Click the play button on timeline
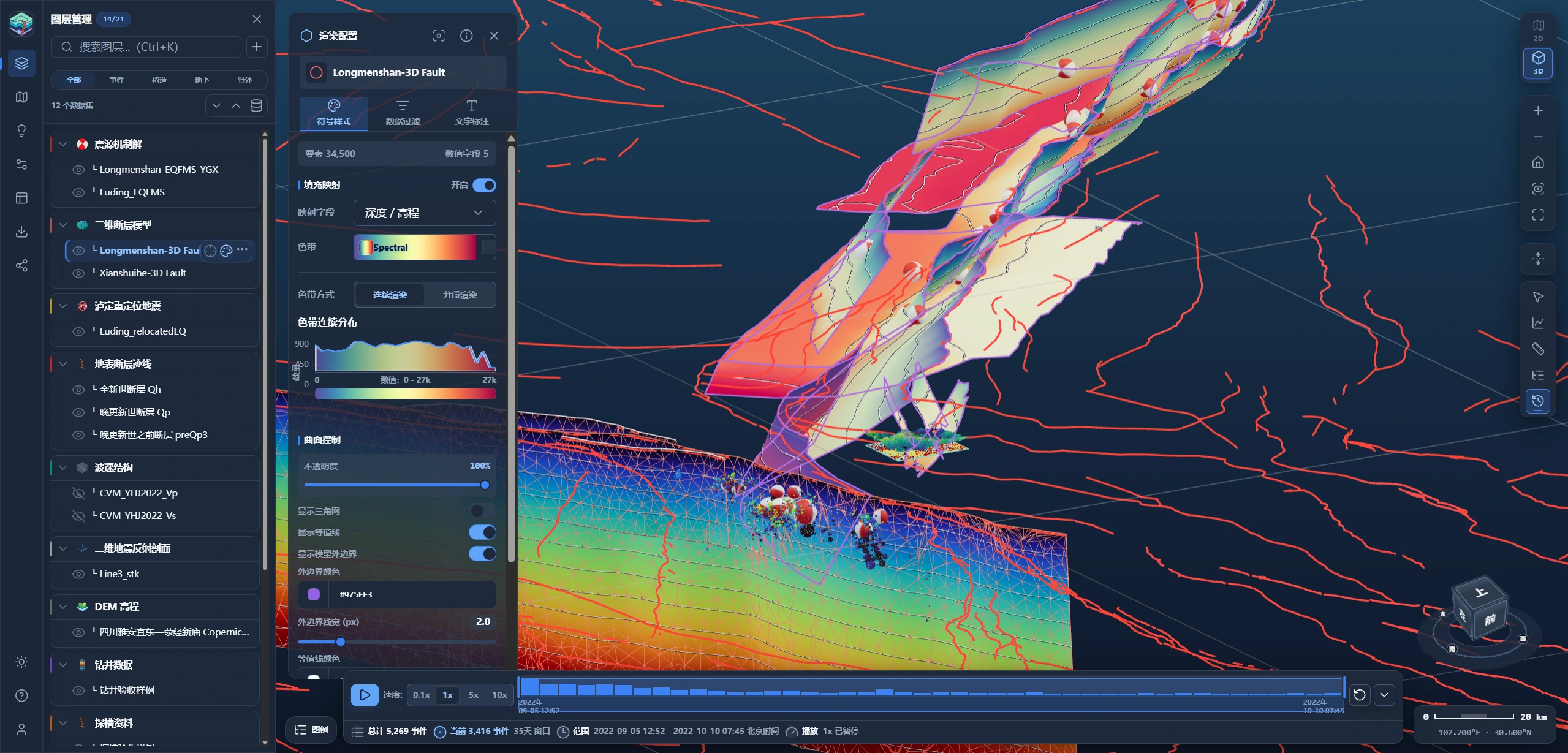 [x=365, y=695]
